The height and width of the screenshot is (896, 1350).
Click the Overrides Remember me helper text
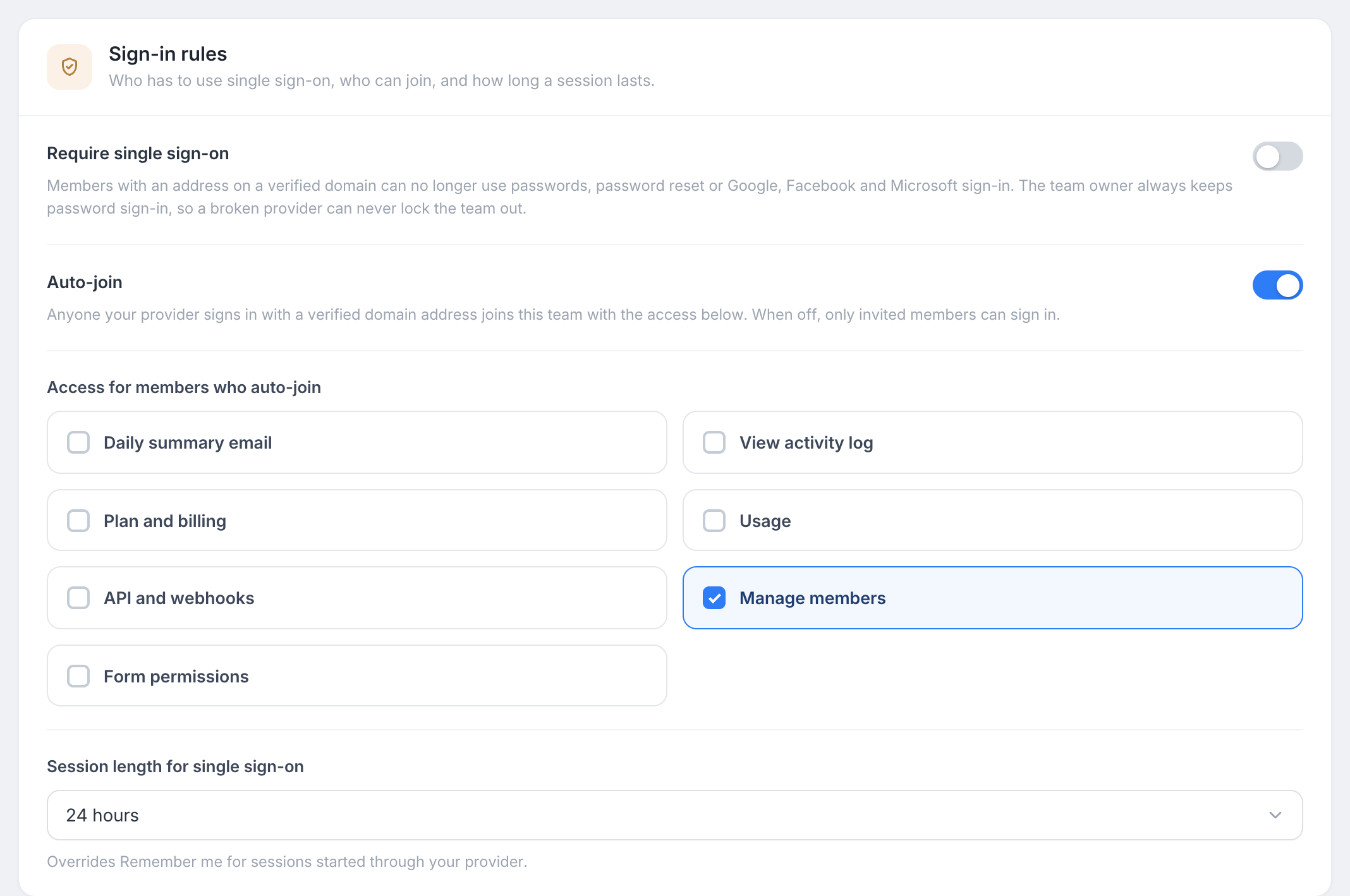click(x=287, y=862)
